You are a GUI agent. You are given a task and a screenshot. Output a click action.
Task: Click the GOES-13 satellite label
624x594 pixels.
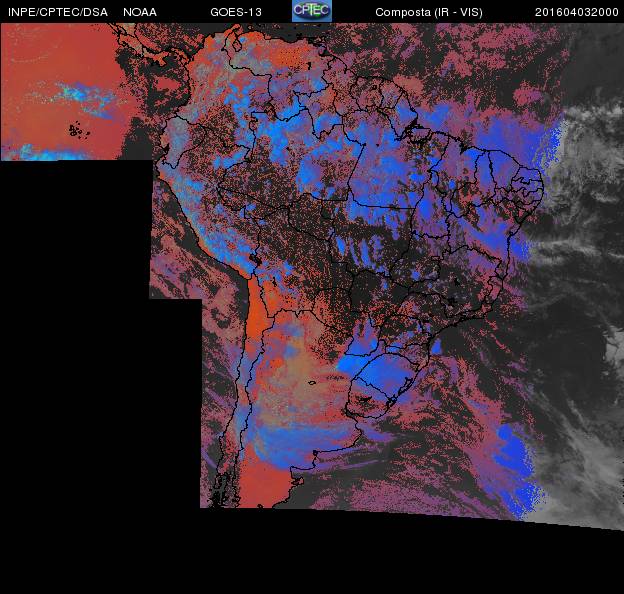click(x=236, y=12)
